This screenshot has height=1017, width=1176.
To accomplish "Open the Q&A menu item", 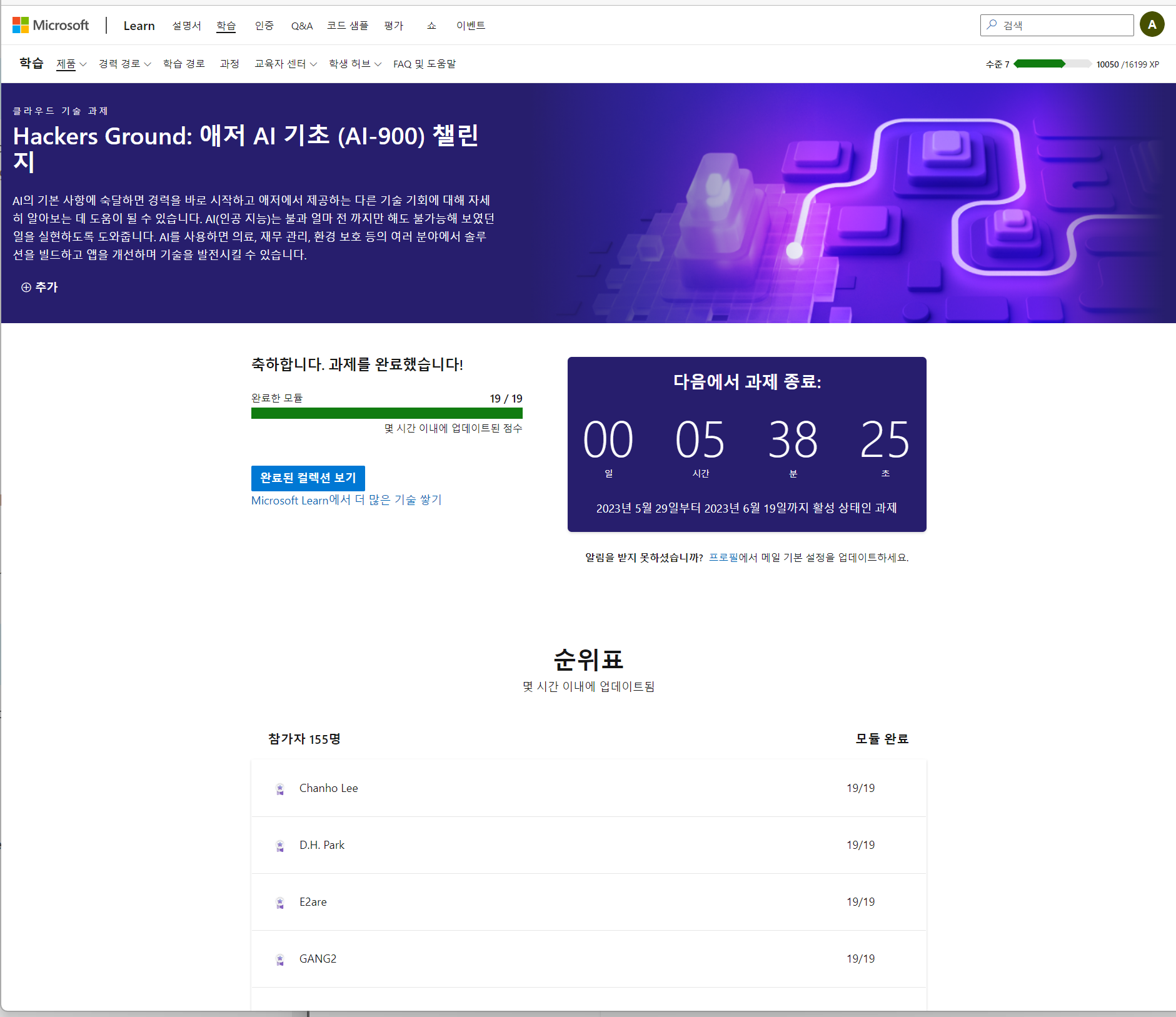I will click(x=302, y=26).
